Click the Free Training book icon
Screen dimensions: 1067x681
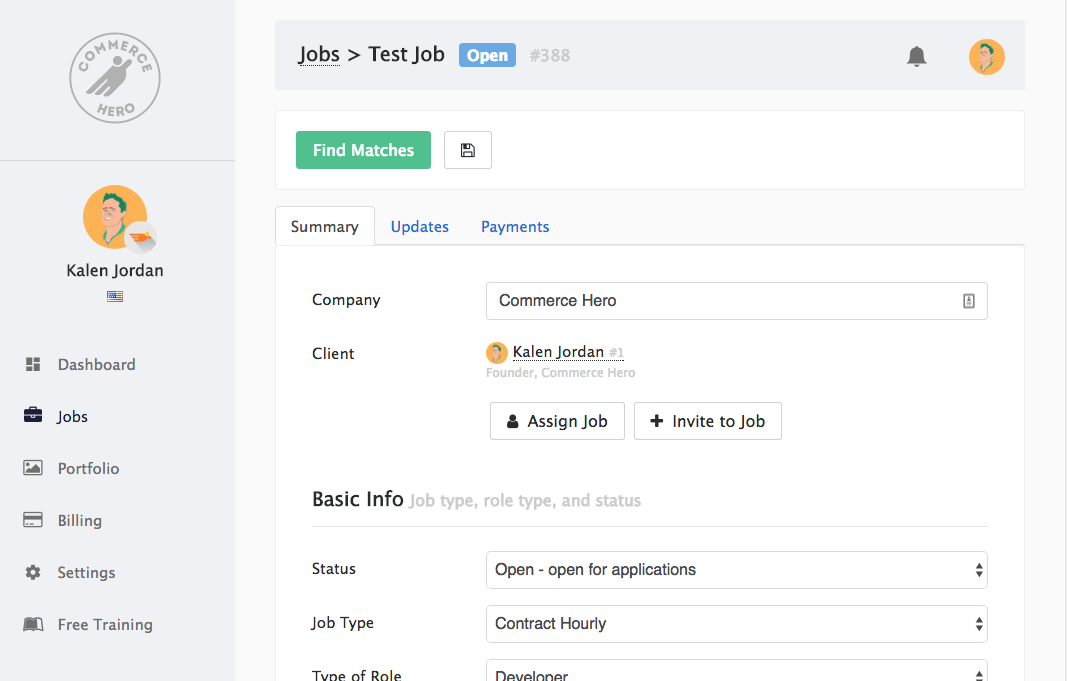[x=33, y=624]
